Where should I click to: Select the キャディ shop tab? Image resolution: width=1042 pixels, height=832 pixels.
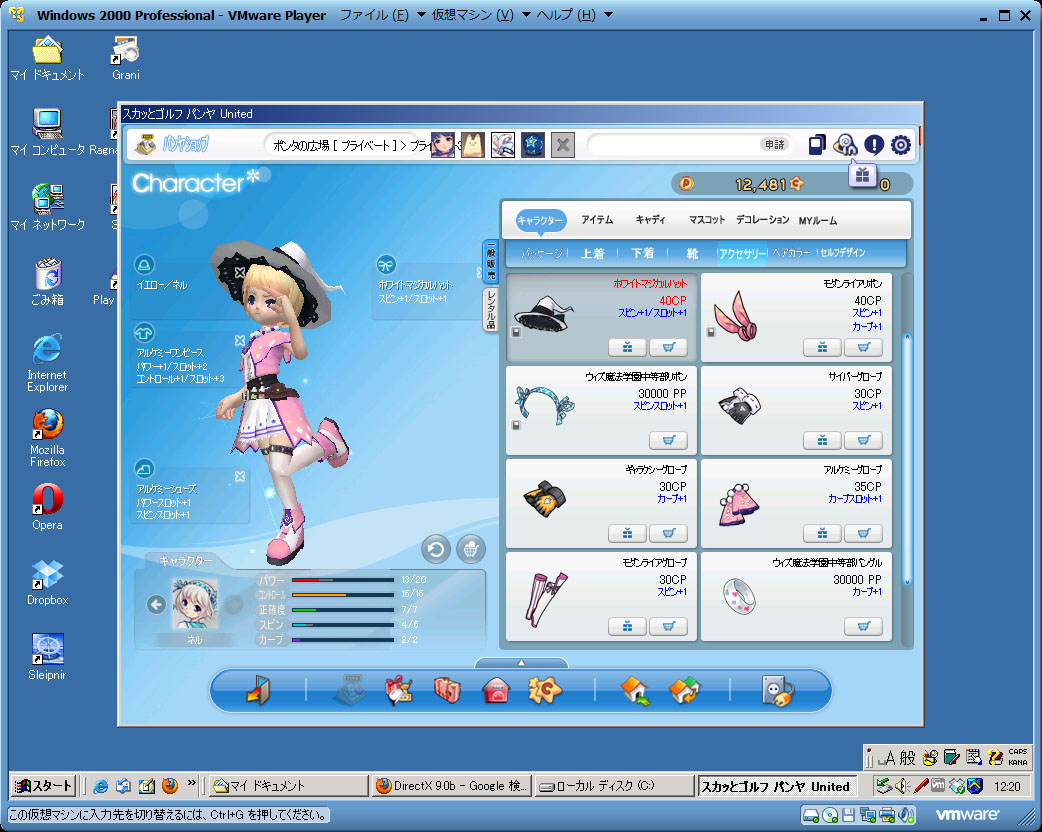[x=650, y=220]
